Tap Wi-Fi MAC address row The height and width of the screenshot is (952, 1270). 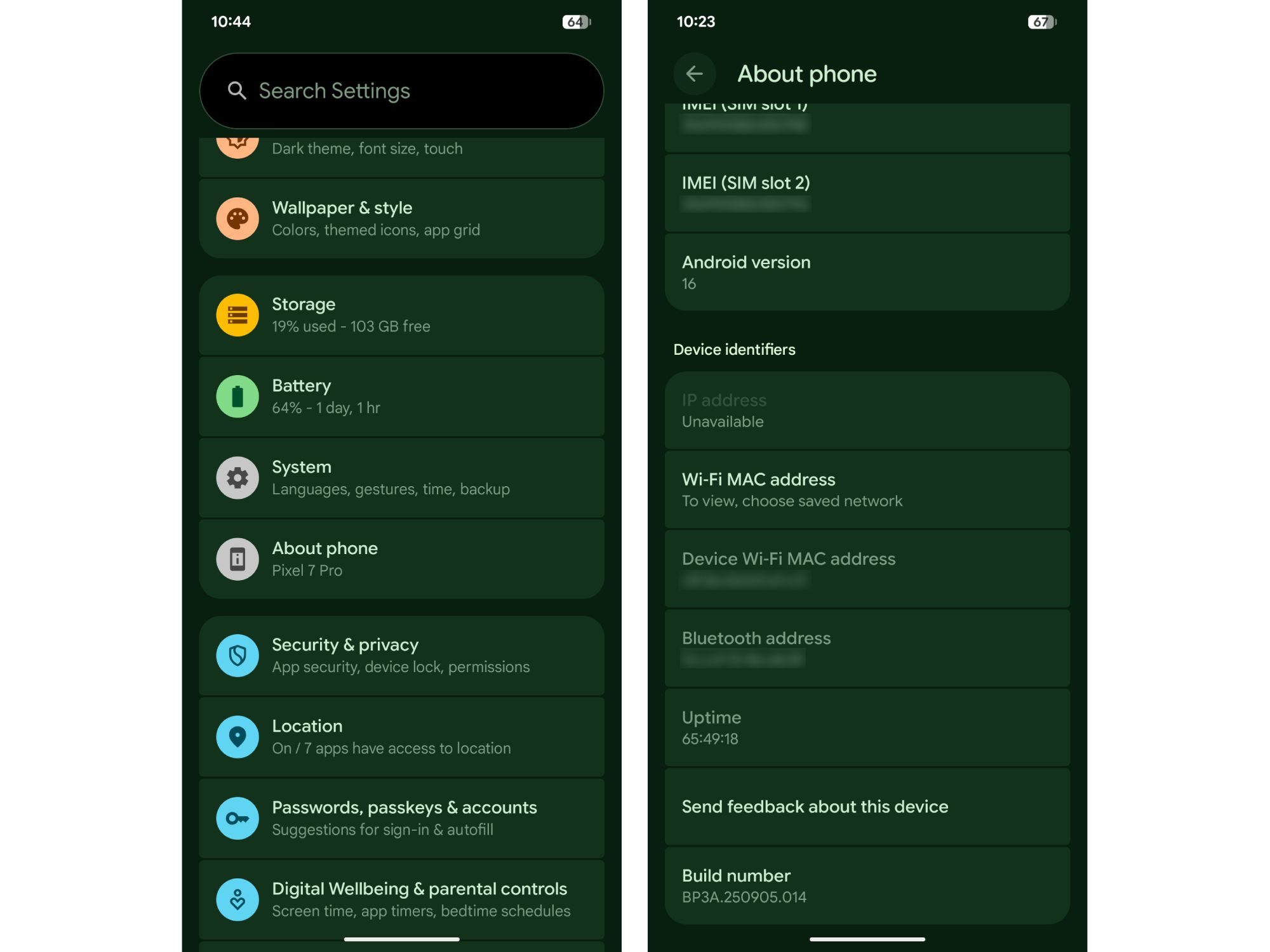(x=867, y=489)
